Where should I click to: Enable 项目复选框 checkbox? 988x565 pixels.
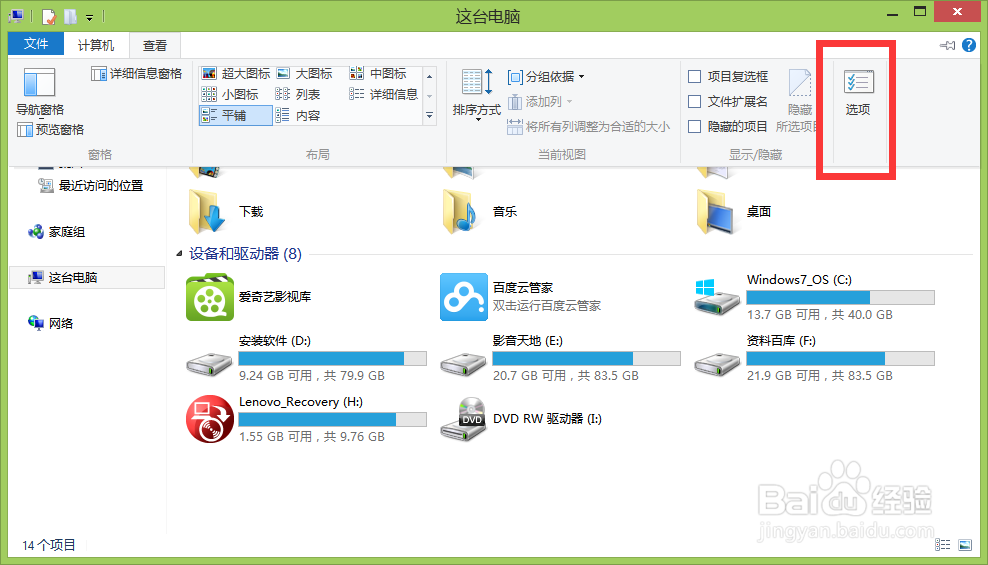[694, 77]
